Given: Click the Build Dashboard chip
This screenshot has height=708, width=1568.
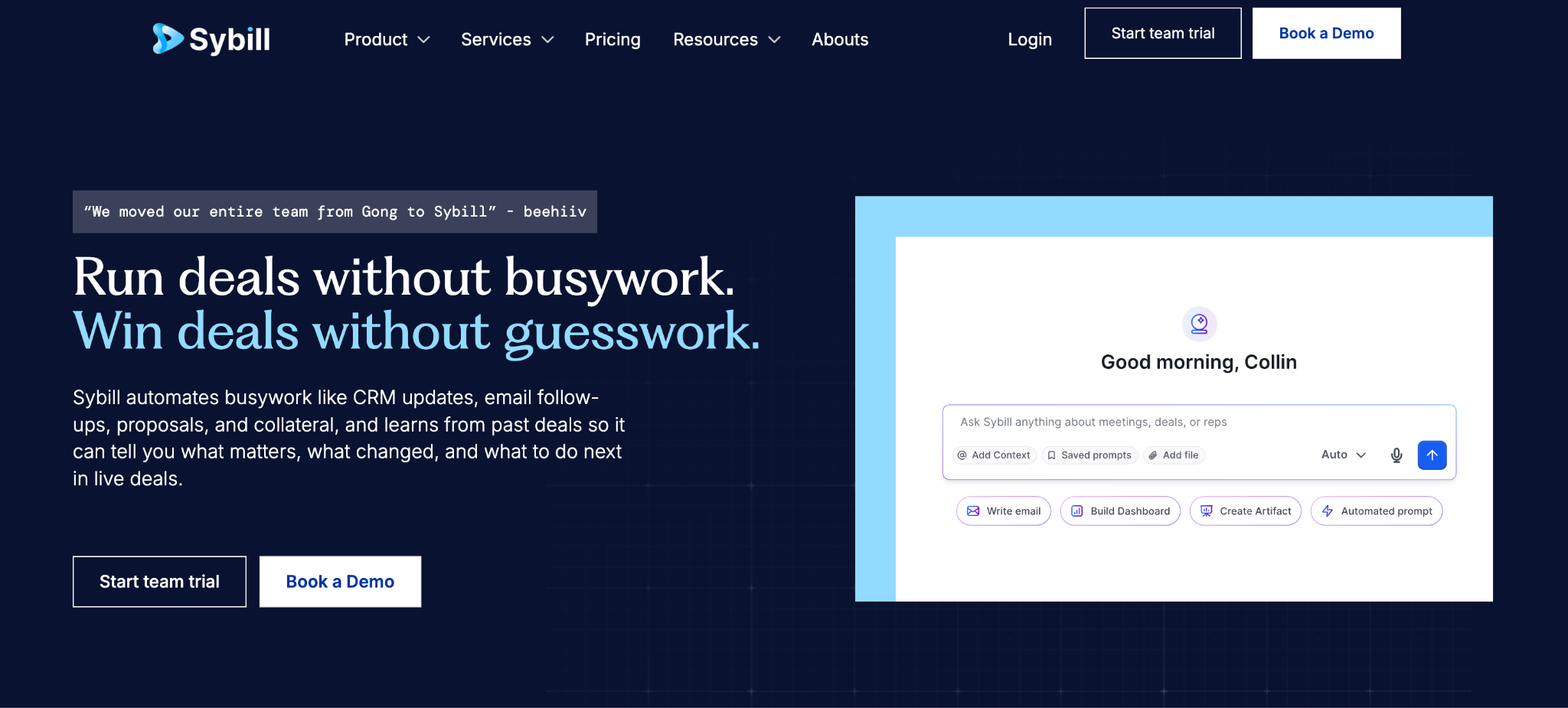Looking at the screenshot, I should click(1120, 511).
